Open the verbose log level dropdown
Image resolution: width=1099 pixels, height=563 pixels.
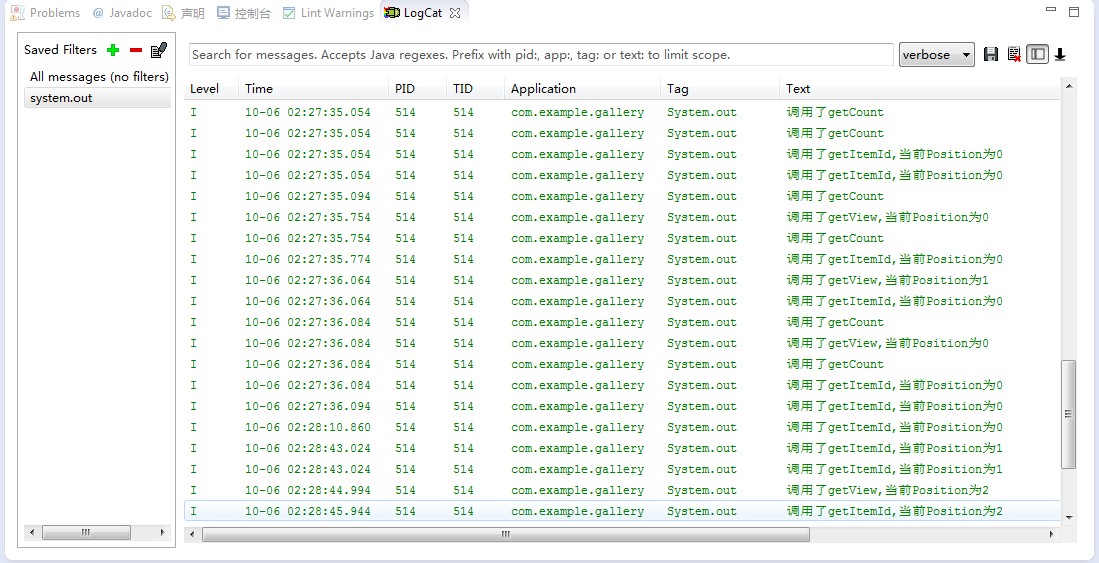click(936, 55)
